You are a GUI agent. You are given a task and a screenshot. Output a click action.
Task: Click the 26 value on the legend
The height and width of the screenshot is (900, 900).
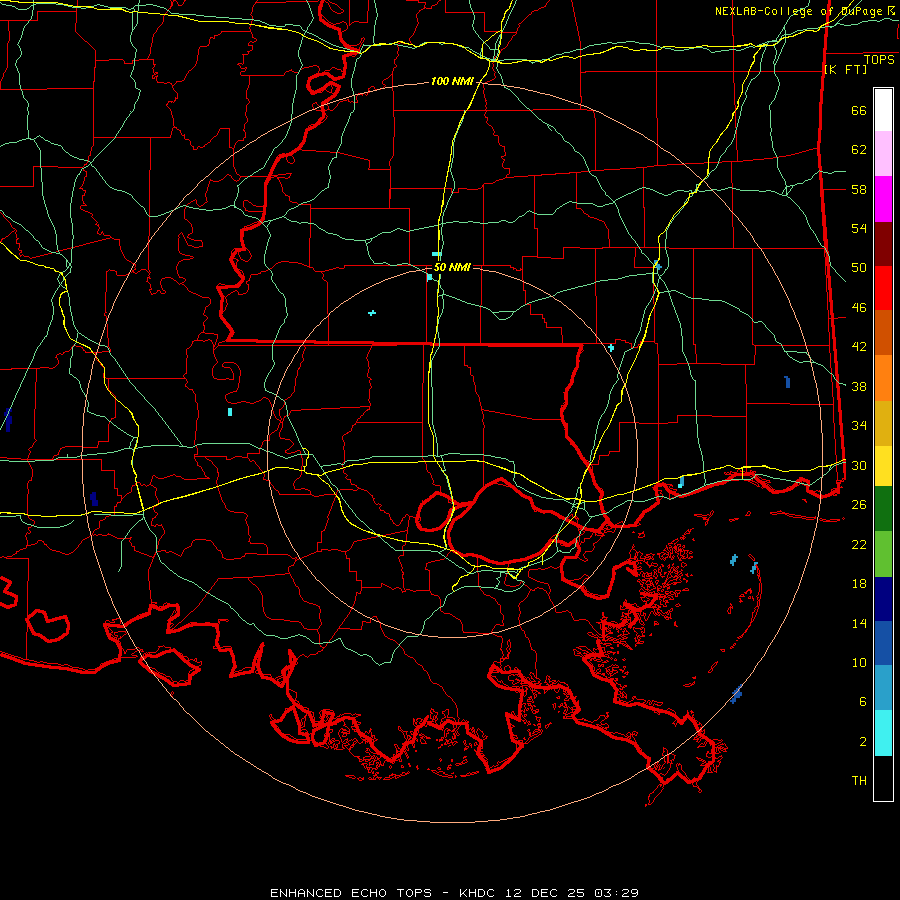click(x=859, y=505)
